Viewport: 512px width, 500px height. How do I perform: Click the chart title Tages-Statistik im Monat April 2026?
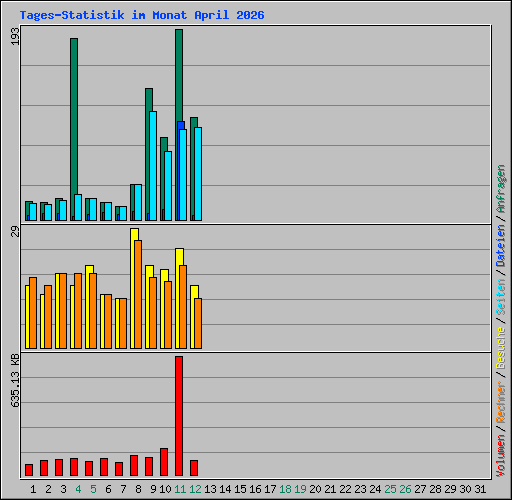[142, 15]
